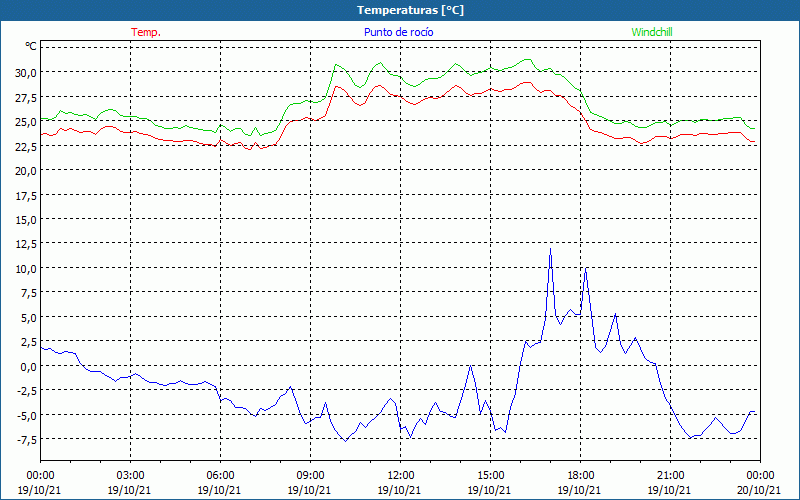Click the 20/10/21 date label
Viewport: 800px width, 500px height.
tap(760, 490)
